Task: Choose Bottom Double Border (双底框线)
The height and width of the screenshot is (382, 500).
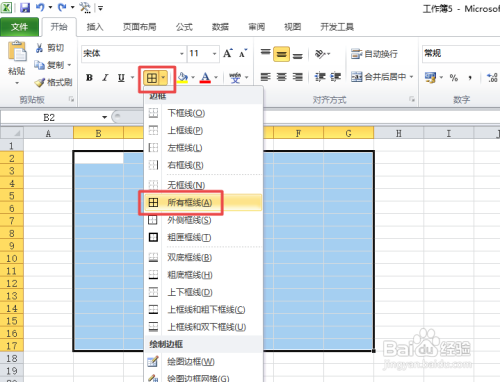Action: tap(203, 257)
